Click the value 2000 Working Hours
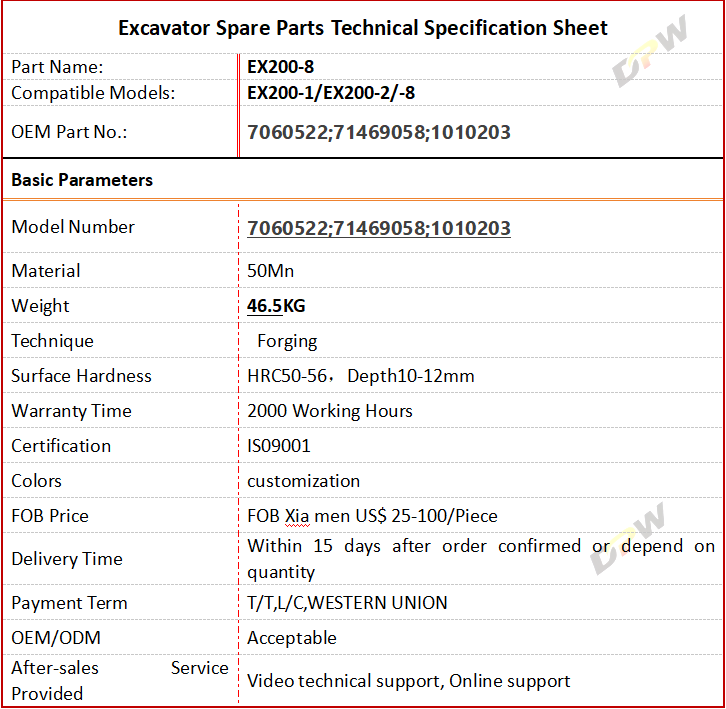The height and width of the screenshot is (709, 726). point(330,411)
